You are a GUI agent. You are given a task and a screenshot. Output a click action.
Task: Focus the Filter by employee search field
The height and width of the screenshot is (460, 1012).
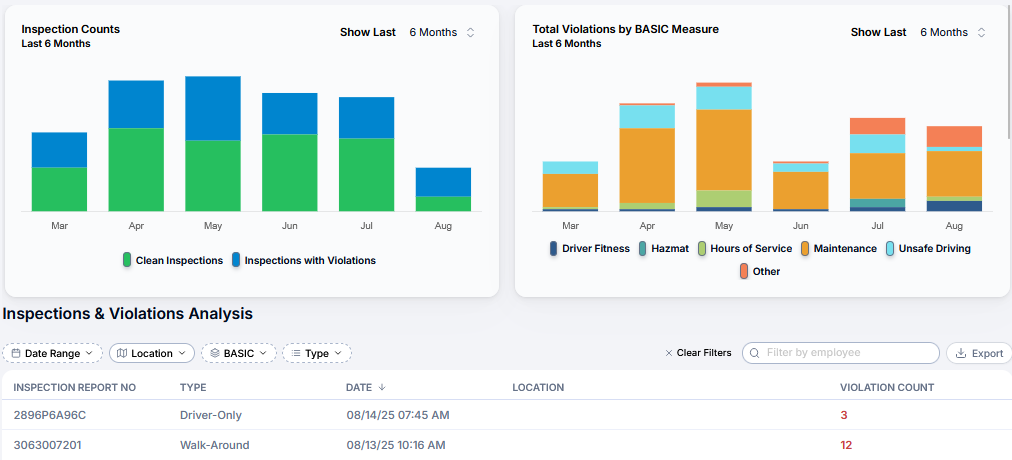coord(848,353)
